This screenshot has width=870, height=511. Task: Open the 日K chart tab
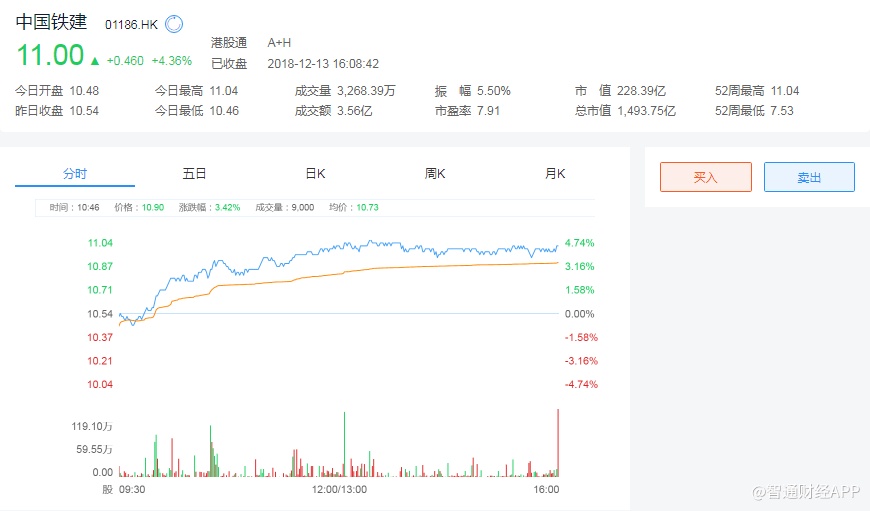[315, 174]
